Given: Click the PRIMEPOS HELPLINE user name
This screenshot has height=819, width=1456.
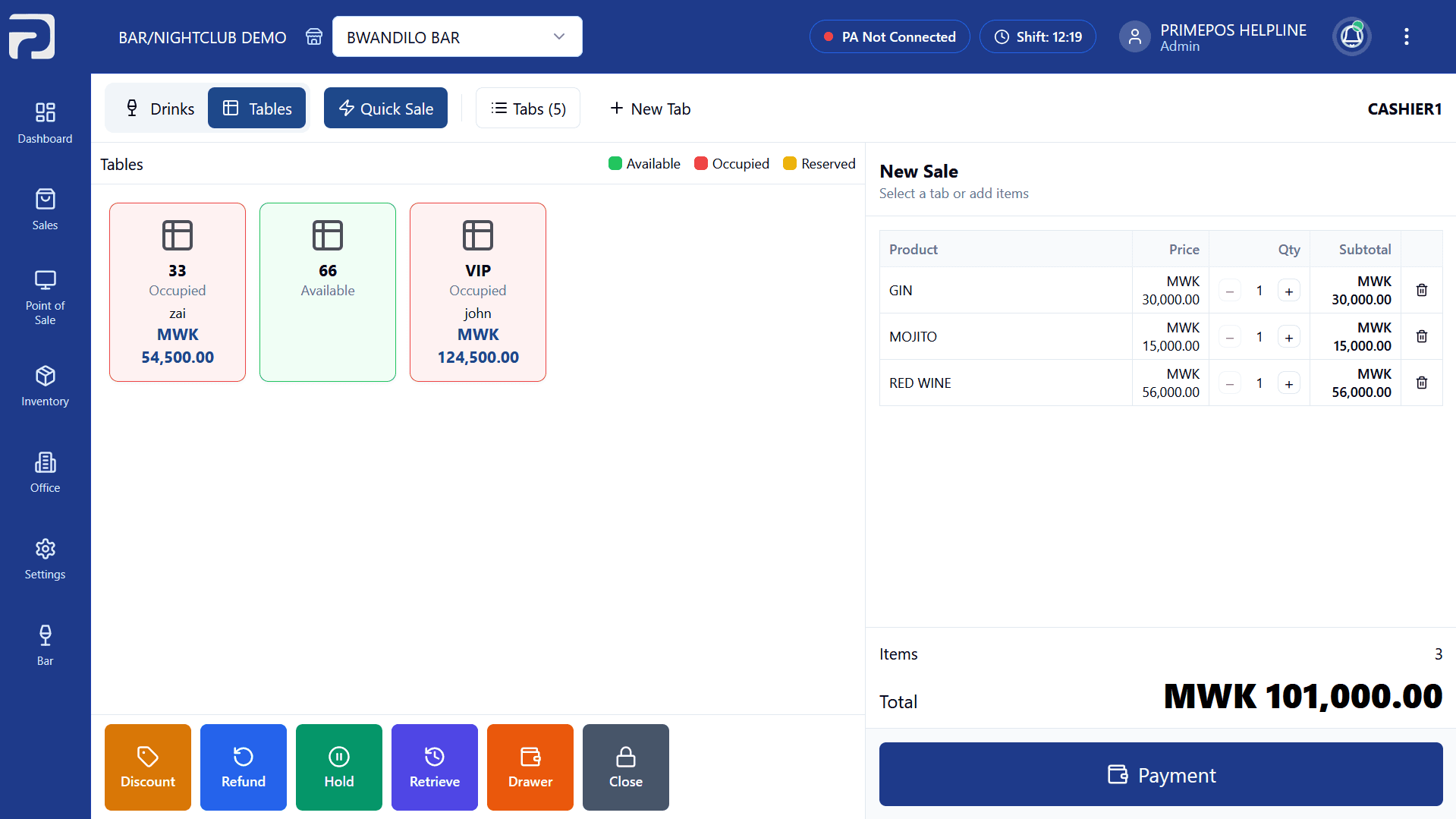Looking at the screenshot, I should click(1233, 30).
